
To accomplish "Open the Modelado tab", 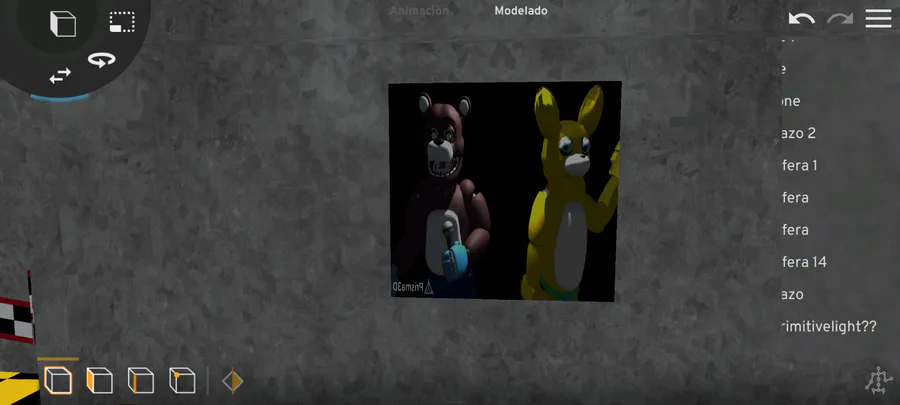I will click(x=521, y=11).
